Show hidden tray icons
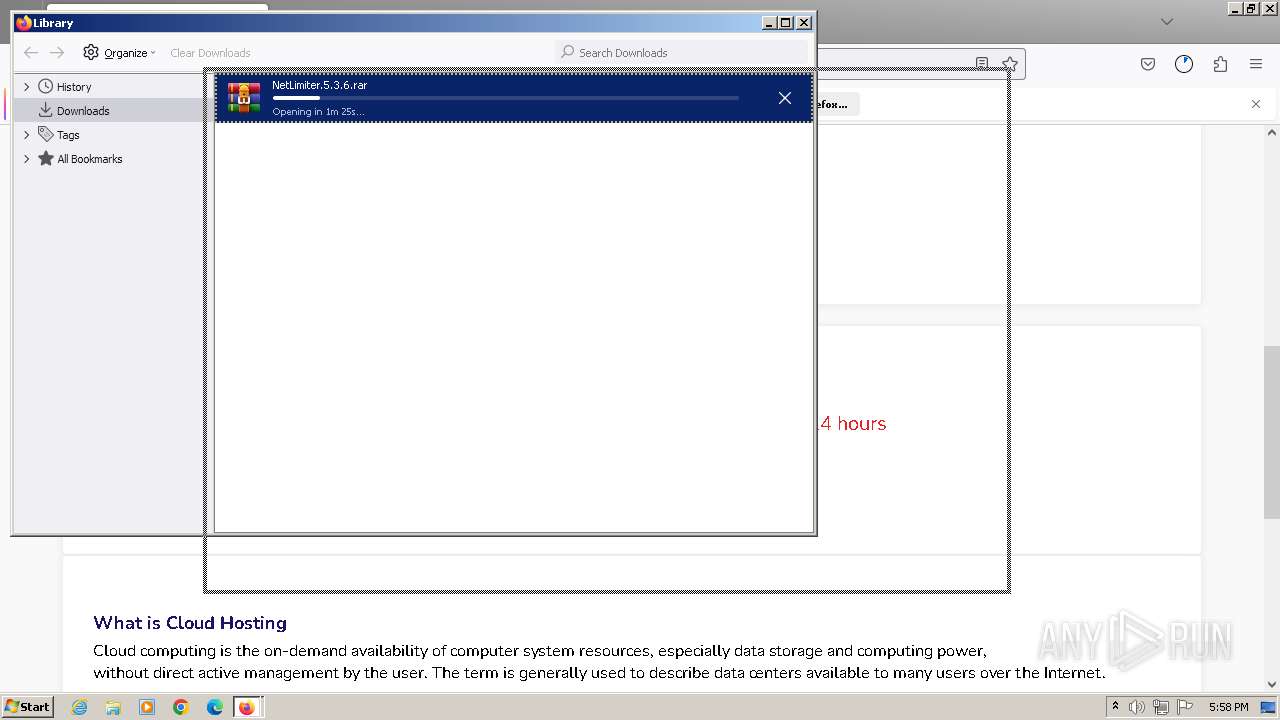The height and width of the screenshot is (720, 1280). click(x=1115, y=707)
